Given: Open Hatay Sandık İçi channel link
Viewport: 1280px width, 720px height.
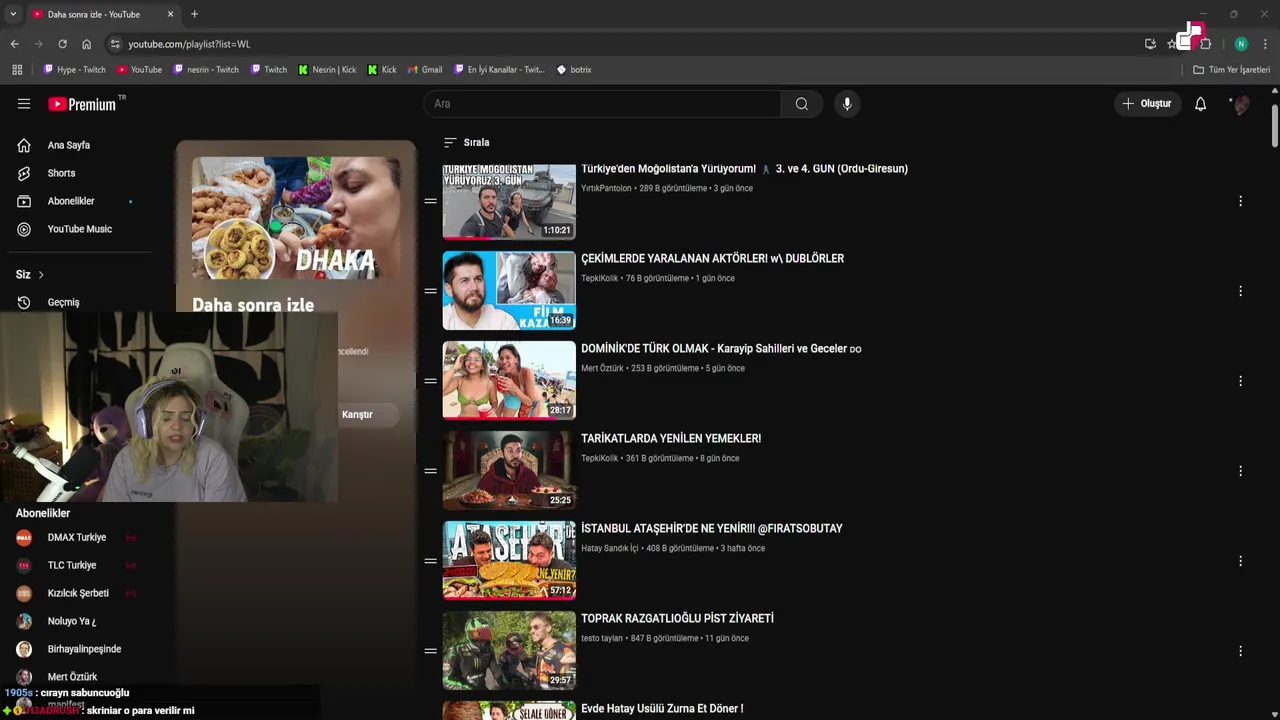Looking at the screenshot, I should 609,548.
